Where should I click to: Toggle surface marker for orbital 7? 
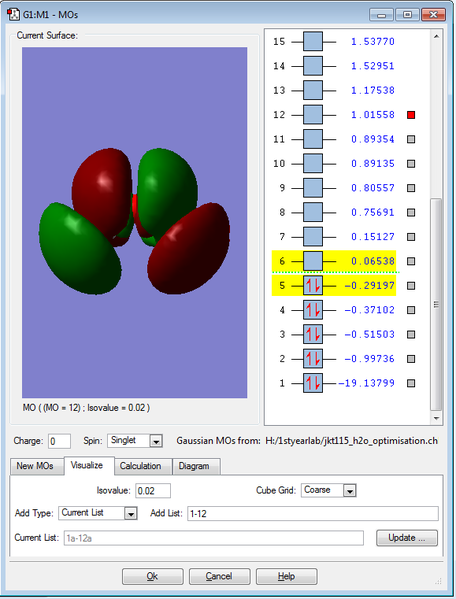point(411,237)
